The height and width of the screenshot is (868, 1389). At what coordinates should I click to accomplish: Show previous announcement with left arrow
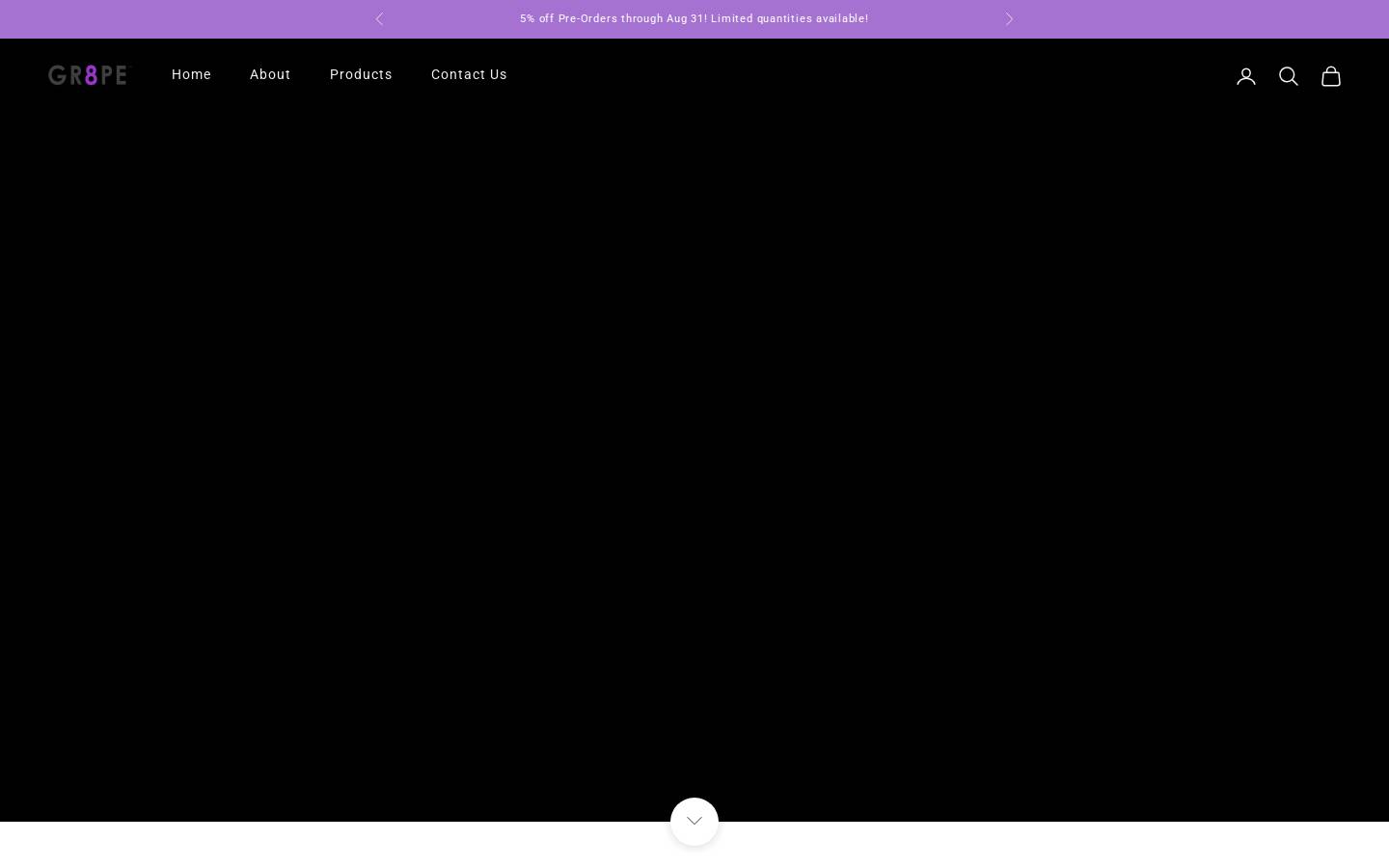tap(379, 19)
